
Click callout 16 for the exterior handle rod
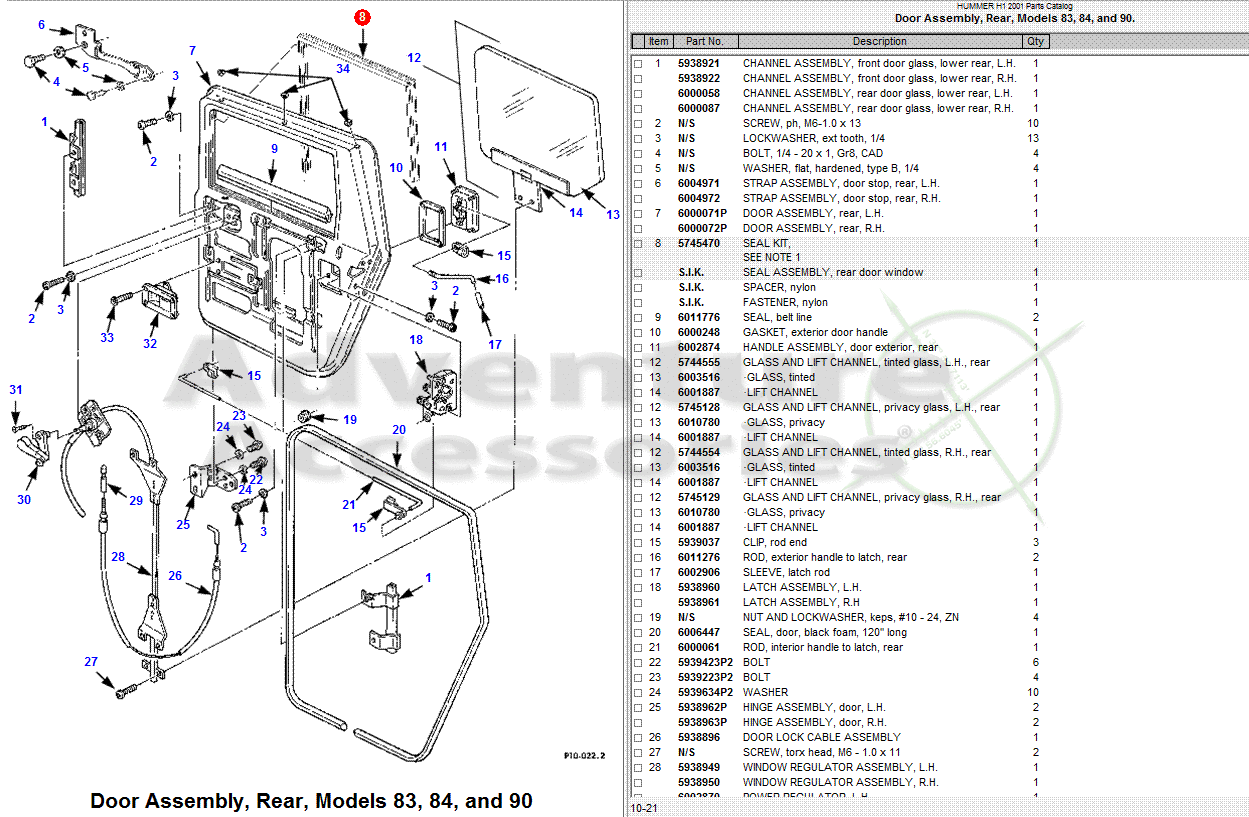click(502, 279)
